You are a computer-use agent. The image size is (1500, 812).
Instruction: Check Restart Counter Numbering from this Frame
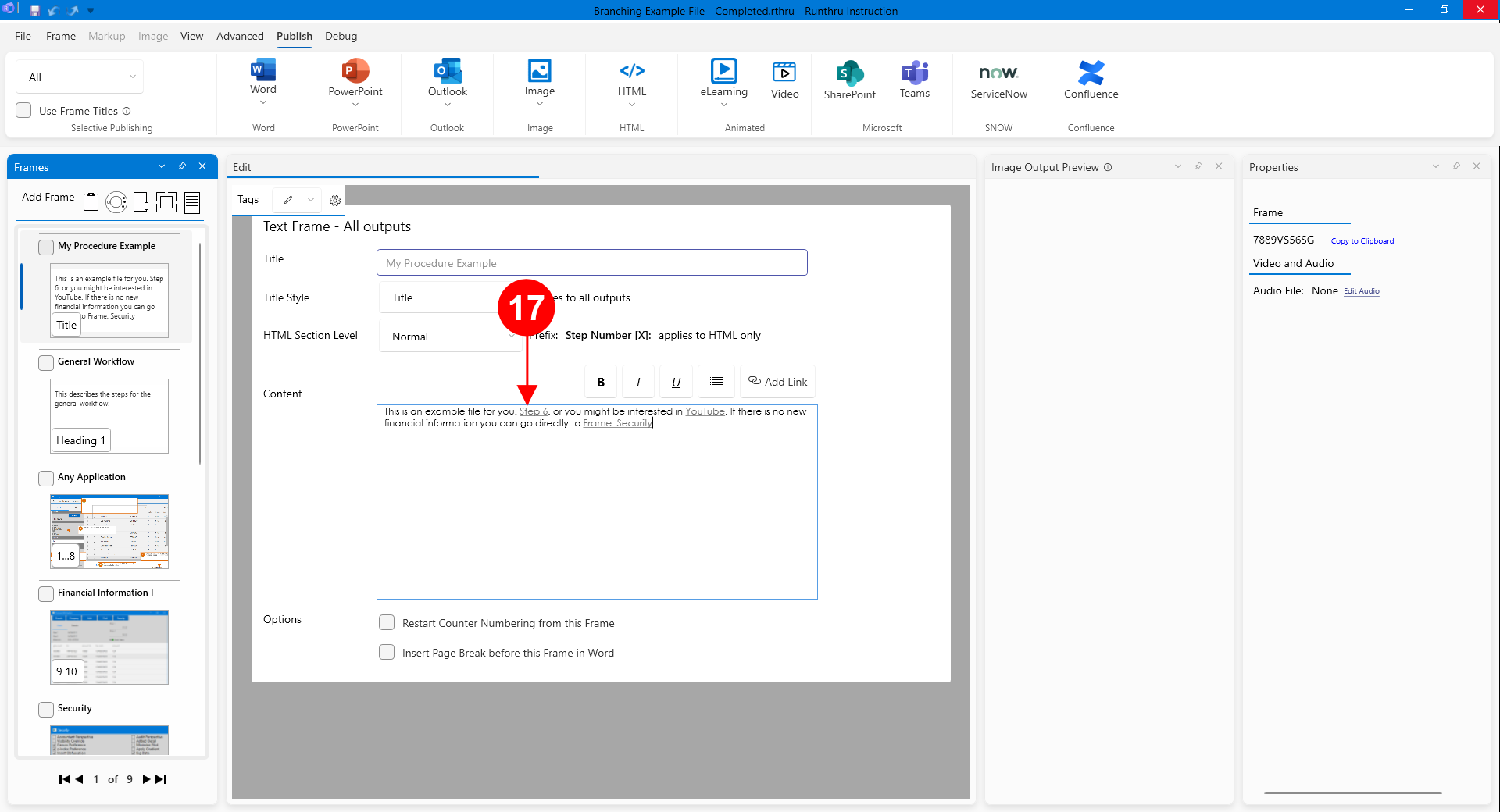[x=387, y=622]
